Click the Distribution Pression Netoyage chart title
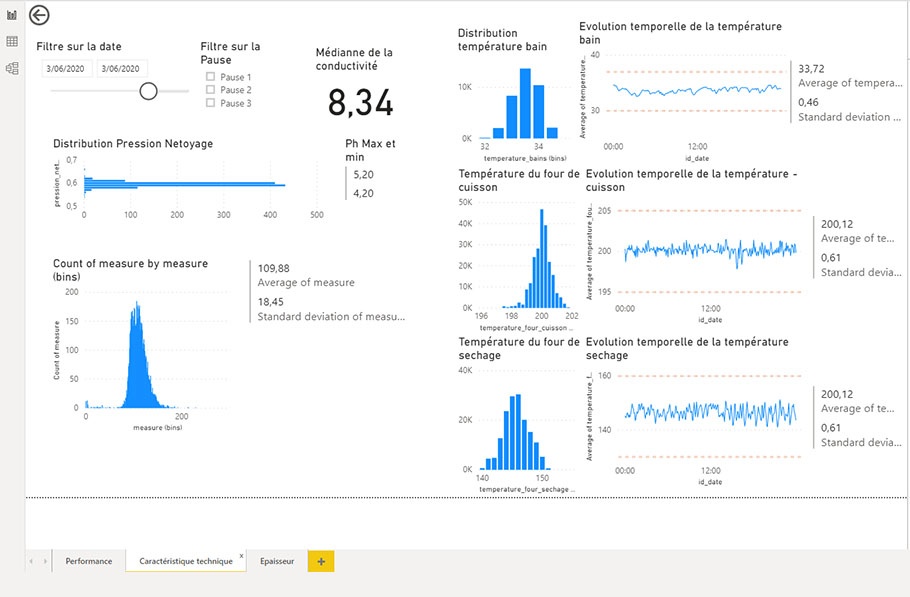910x597 pixels. pos(133,144)
